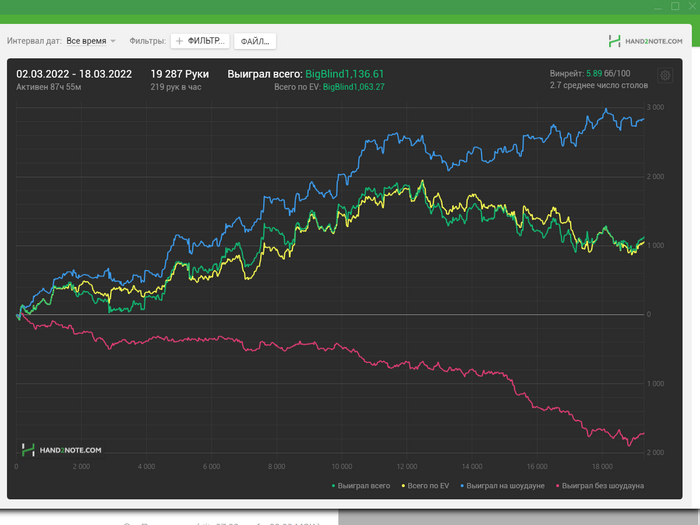This screenshot has width=700, height=525.
Task: Select the 'Интервал дат:' label
Action: 34,41
